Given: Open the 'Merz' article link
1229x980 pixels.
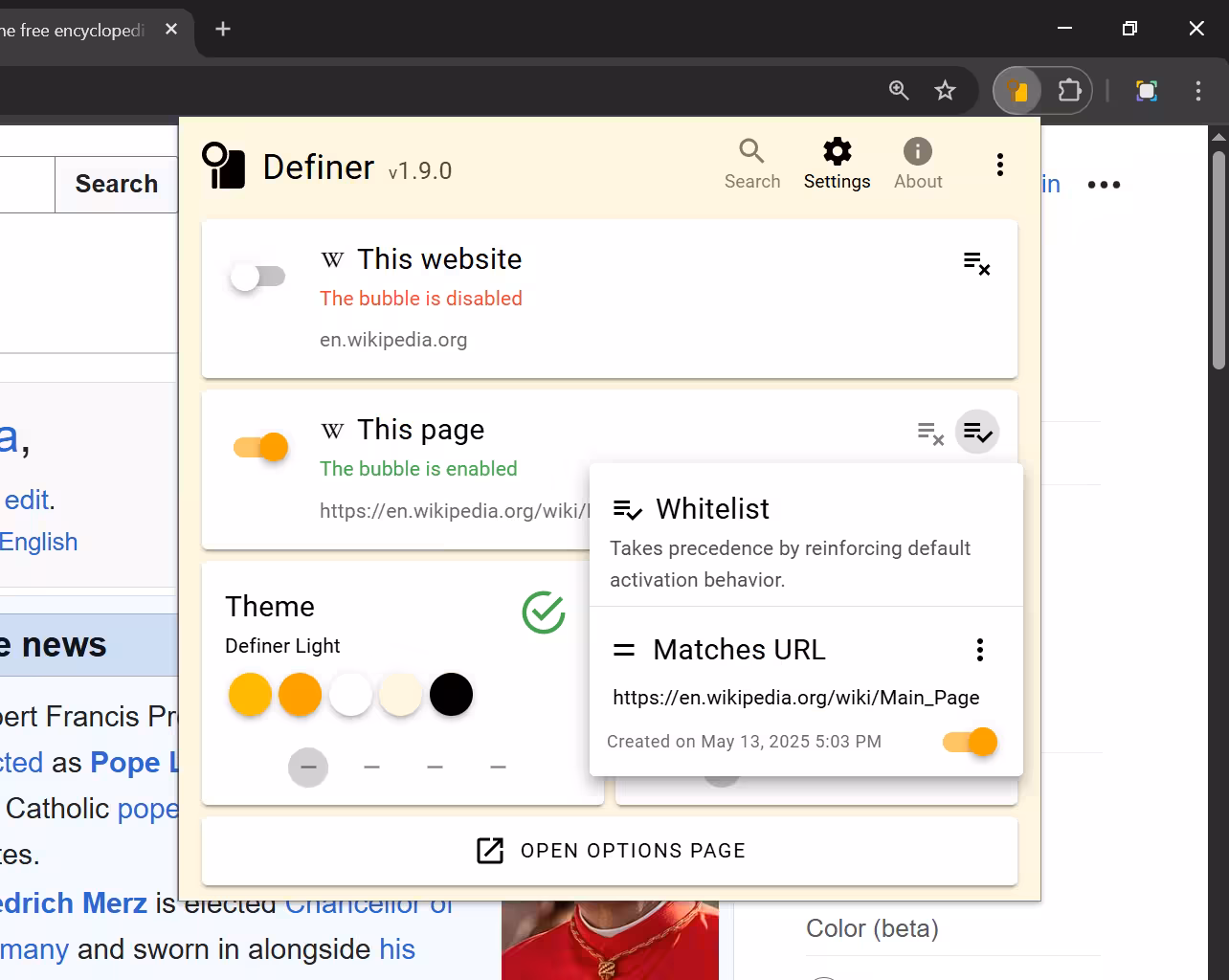Looking at the screenshot, I should (74, 902).
